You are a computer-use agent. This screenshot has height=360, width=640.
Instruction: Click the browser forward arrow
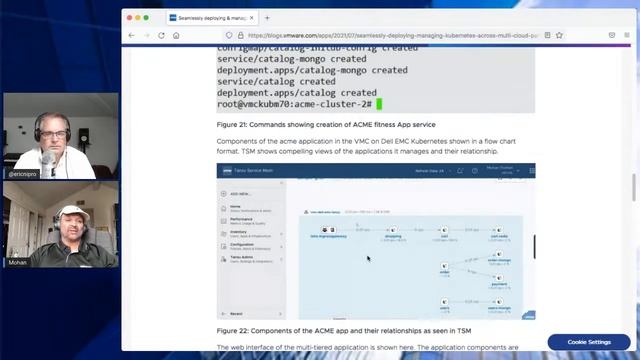click(x=147, y=36)
